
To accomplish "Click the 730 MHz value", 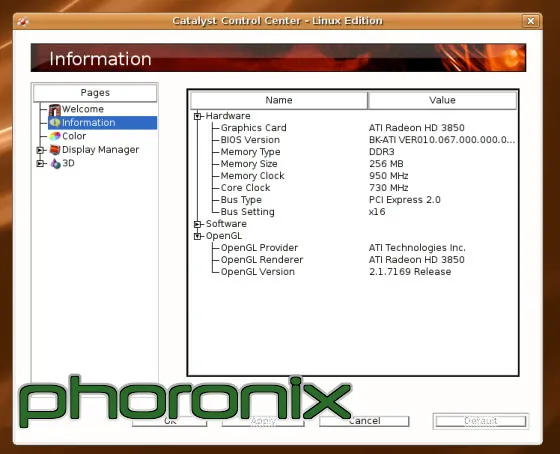I will click(389, 188).
